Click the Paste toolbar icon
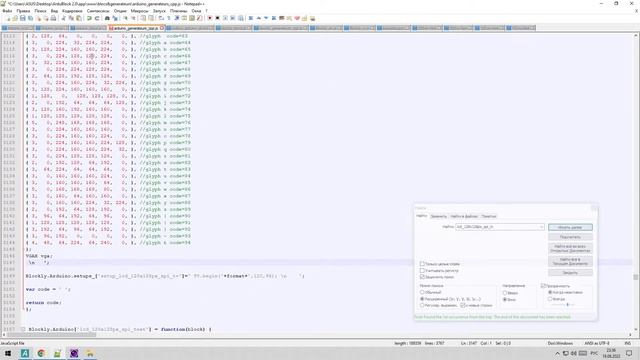640x360 pixels. click(79, 18)
